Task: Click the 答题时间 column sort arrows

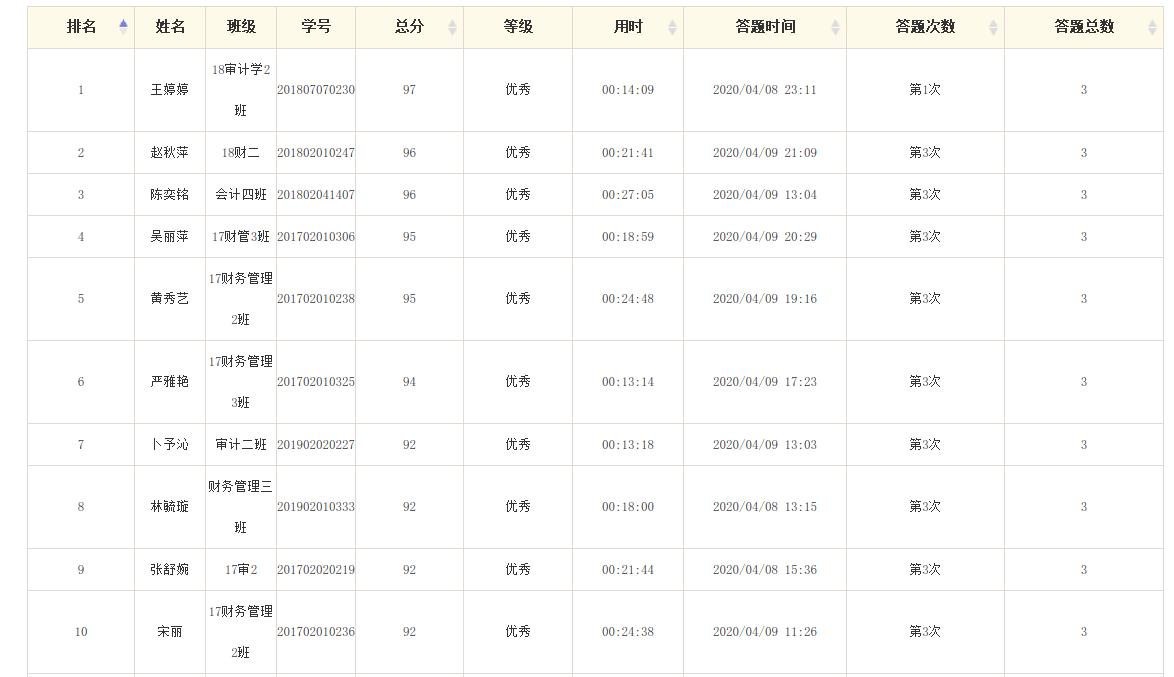Action: [835, 27]
